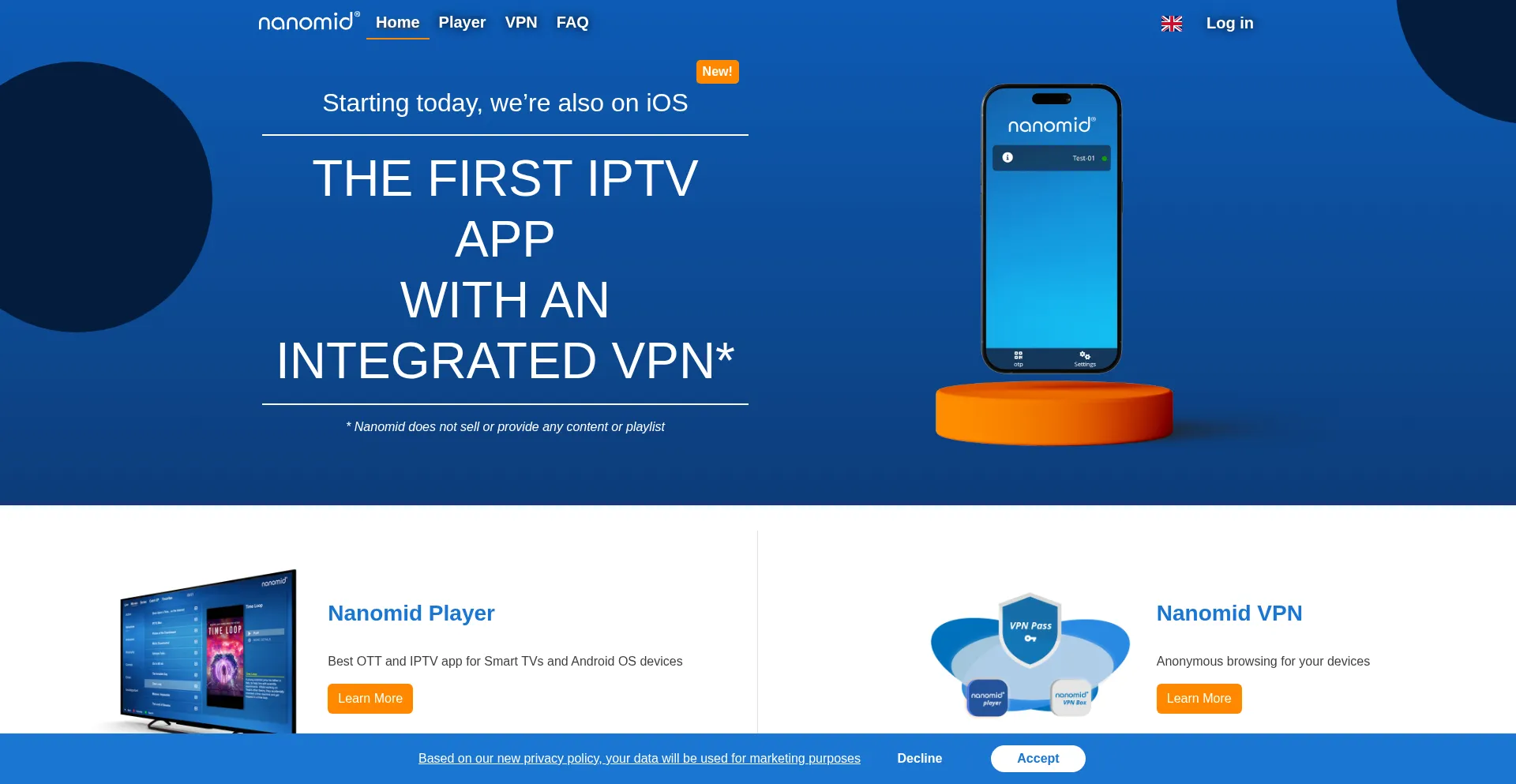The height and width of the screenshot is (784, 1516).
Task: Accept the privacy policy notice
Action: pos(1038,759)
